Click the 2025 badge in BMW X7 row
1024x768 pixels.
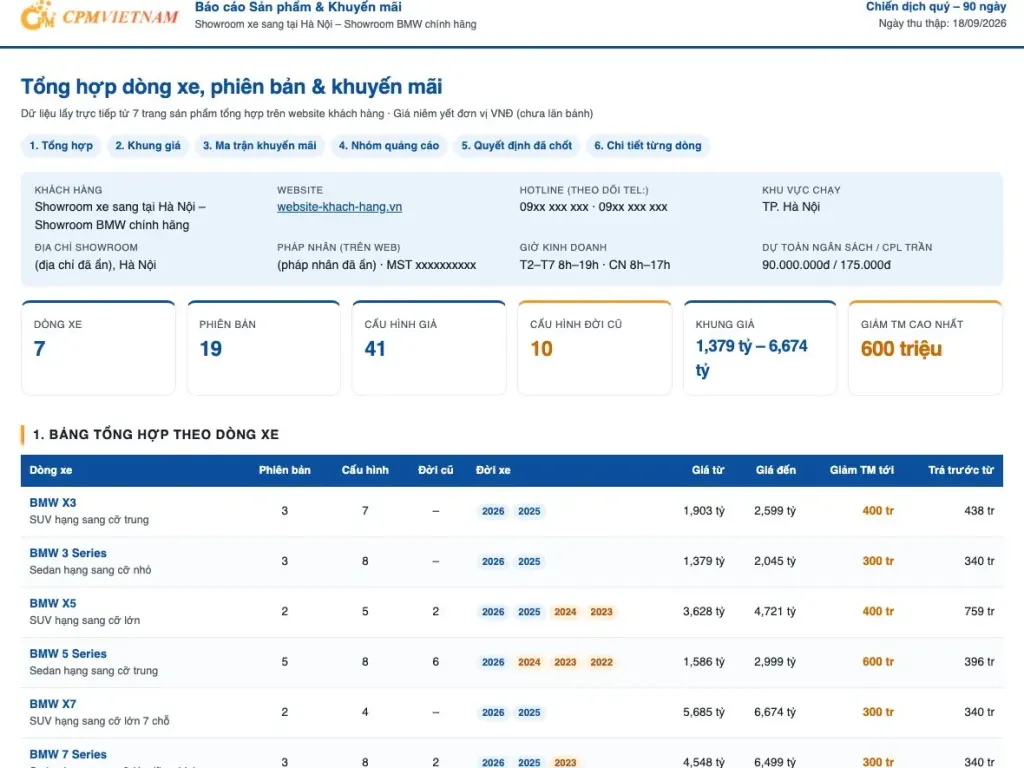[529, 712]
